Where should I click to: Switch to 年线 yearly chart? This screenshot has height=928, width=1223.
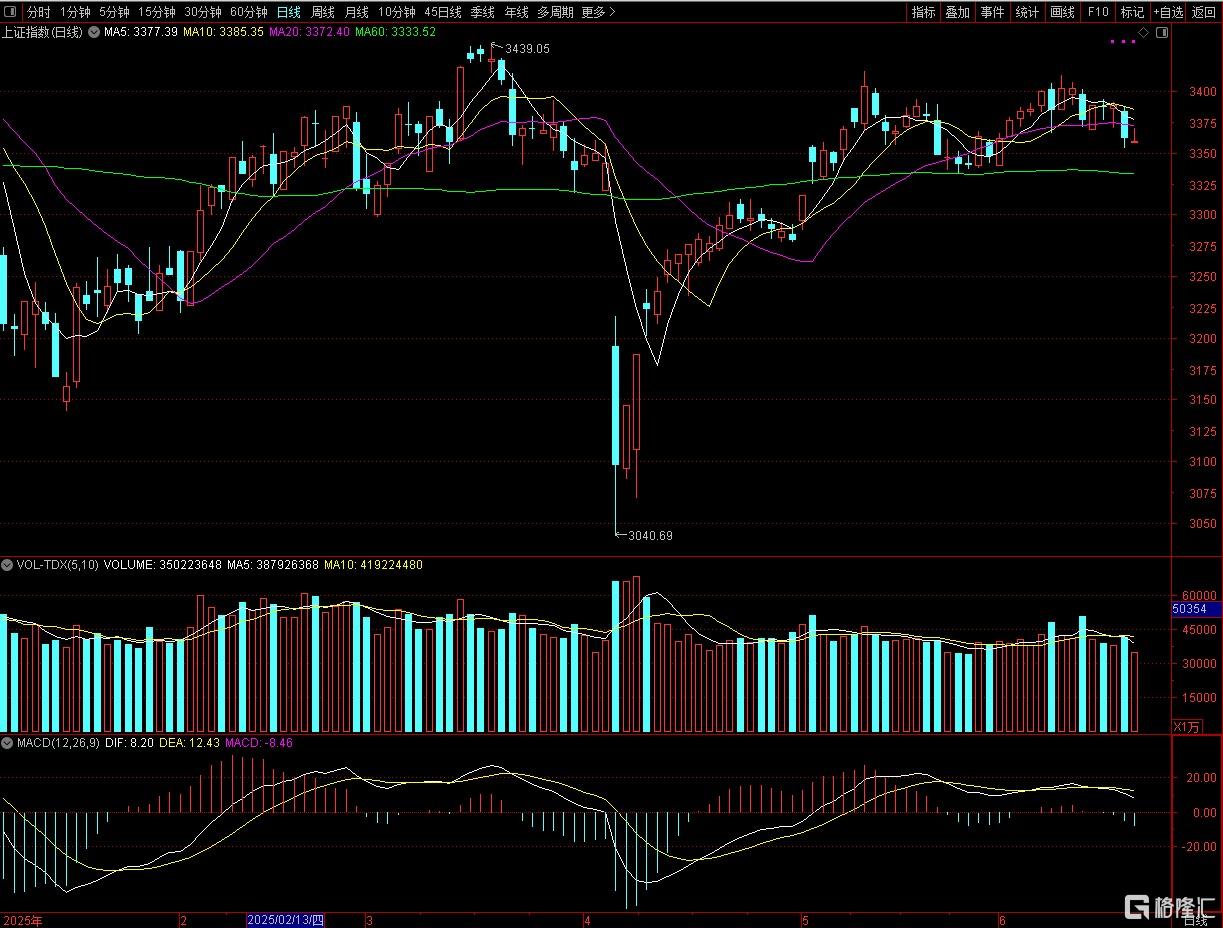click(516, 12)
